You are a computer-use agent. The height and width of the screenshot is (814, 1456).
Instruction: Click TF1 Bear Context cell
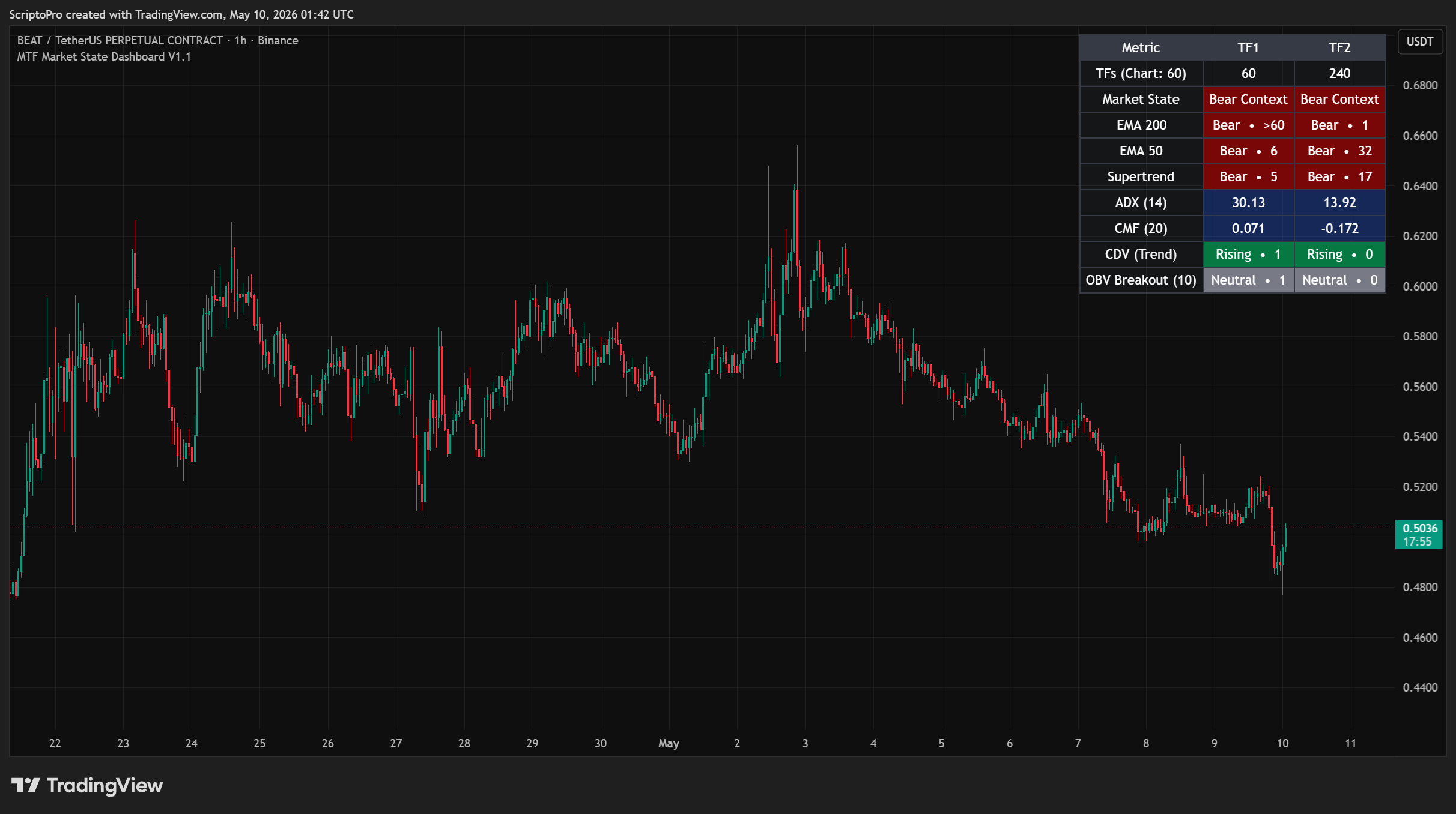pos(1248,99)
